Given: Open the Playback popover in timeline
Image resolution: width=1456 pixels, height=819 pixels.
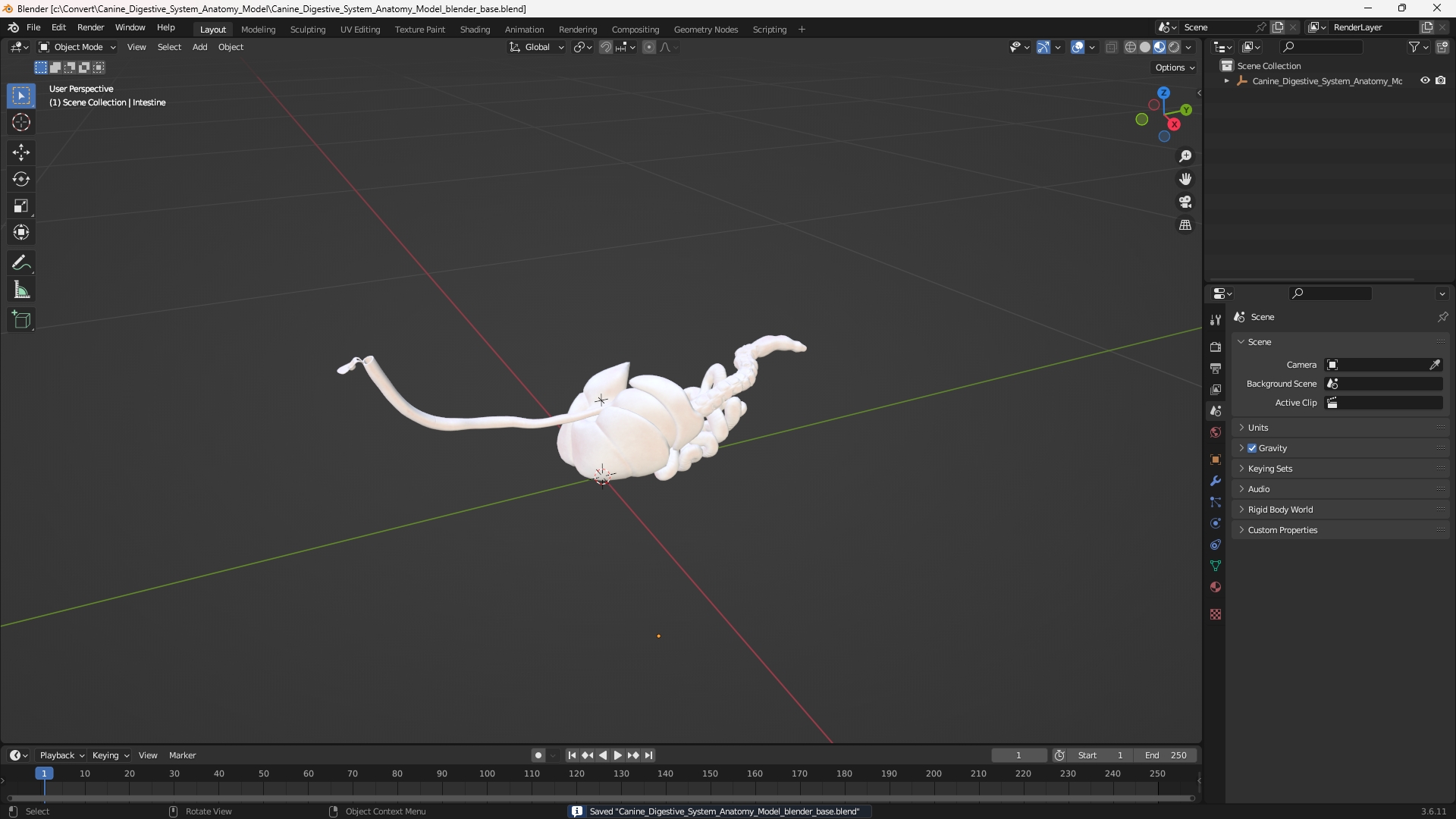Looking at the screenshot, I should tap(61, 755).
